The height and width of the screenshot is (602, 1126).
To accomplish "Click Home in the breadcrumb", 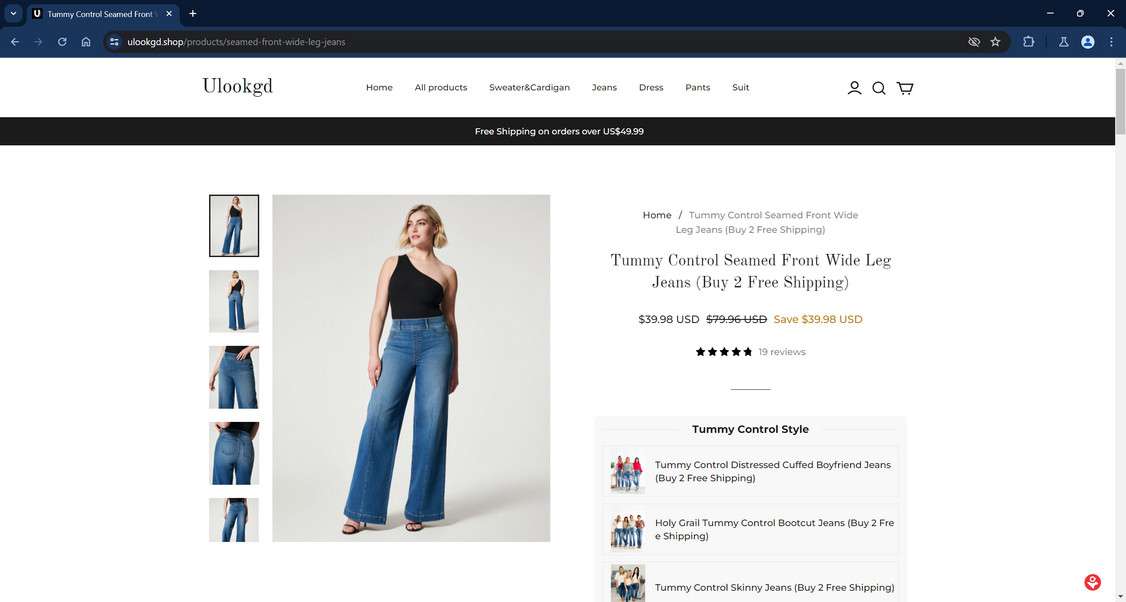I will coord(657,215).
